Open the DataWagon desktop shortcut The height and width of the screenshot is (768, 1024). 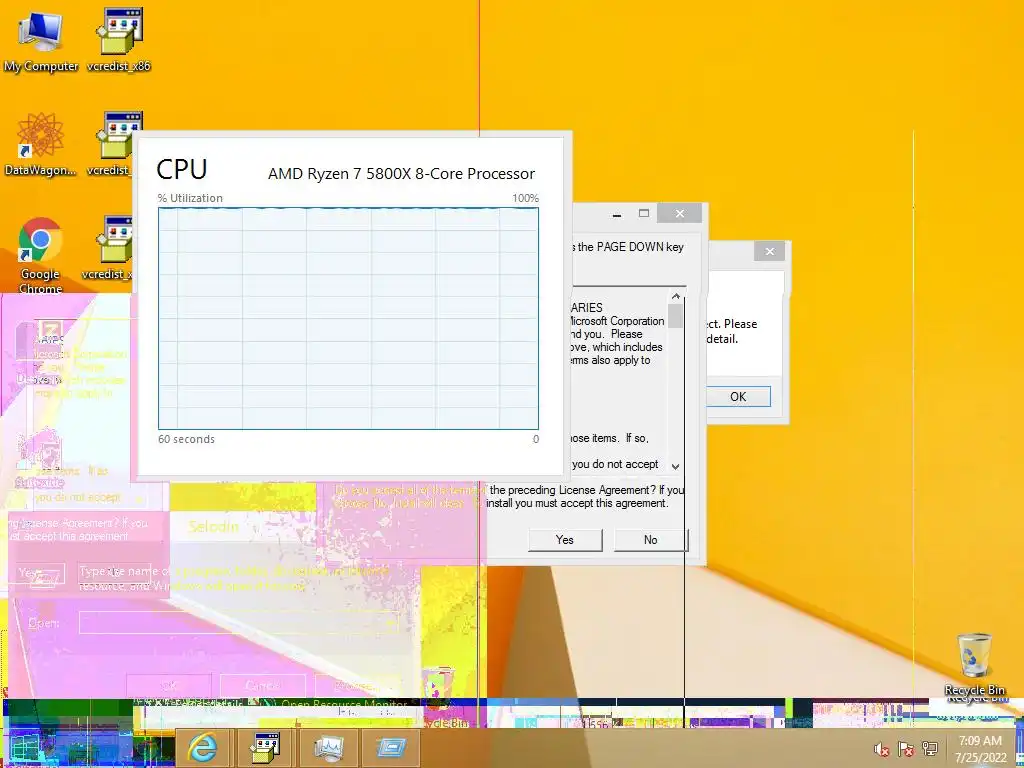pos(40,145)
